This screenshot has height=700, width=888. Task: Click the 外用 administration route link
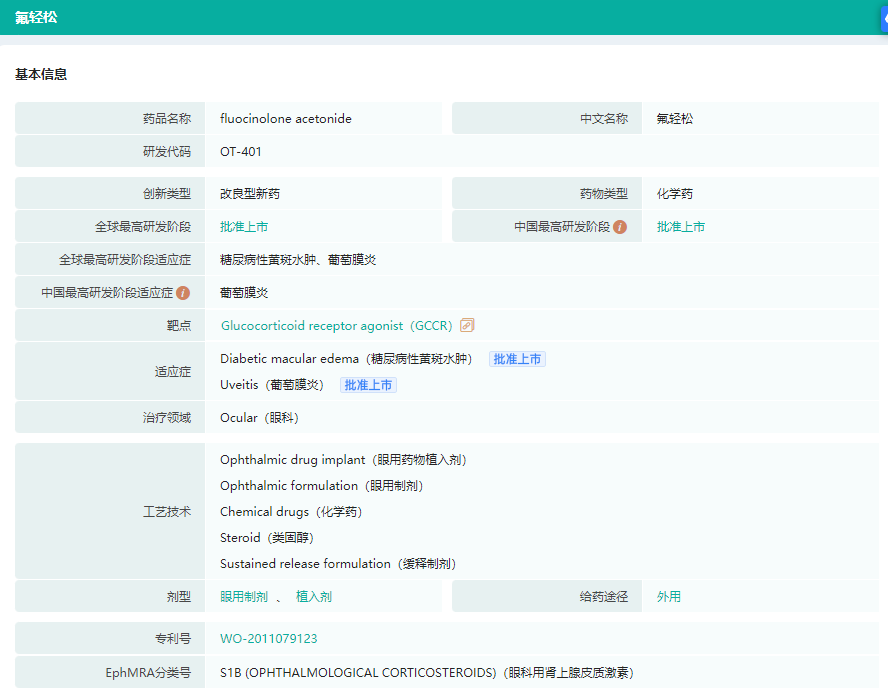(669, 597)
